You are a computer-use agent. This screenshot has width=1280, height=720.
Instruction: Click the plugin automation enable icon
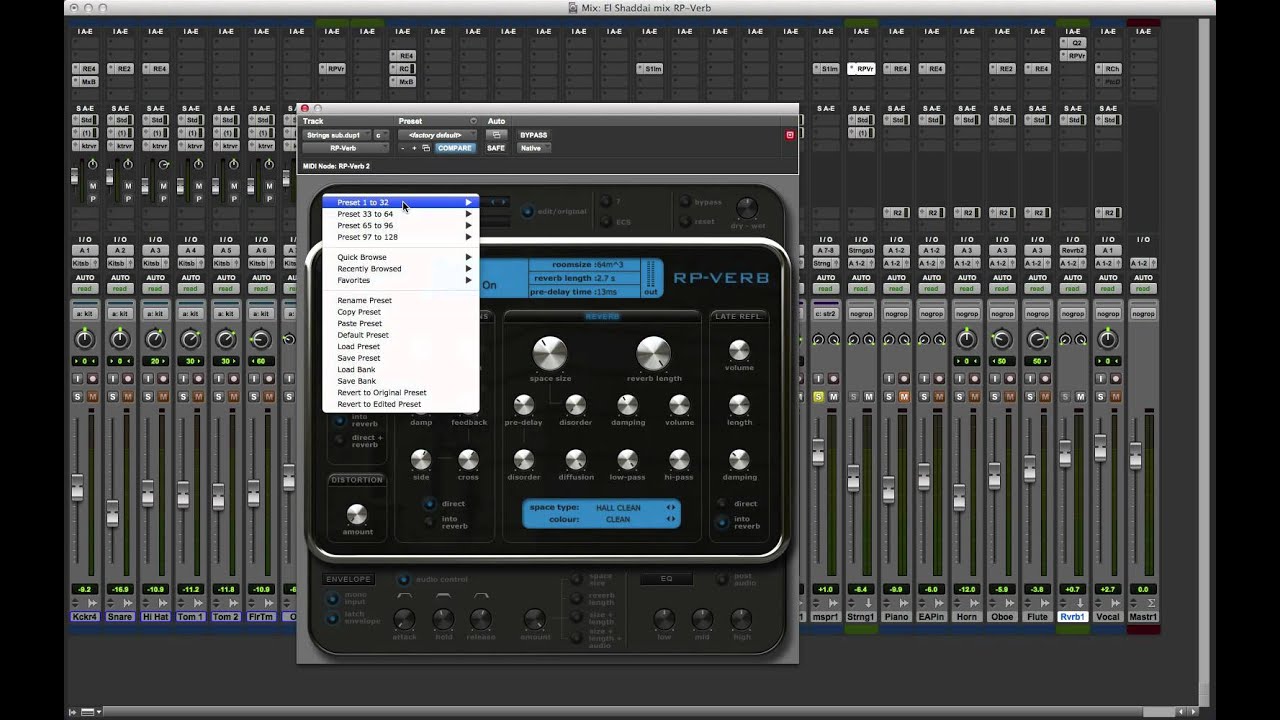click(x=495, y=135)
